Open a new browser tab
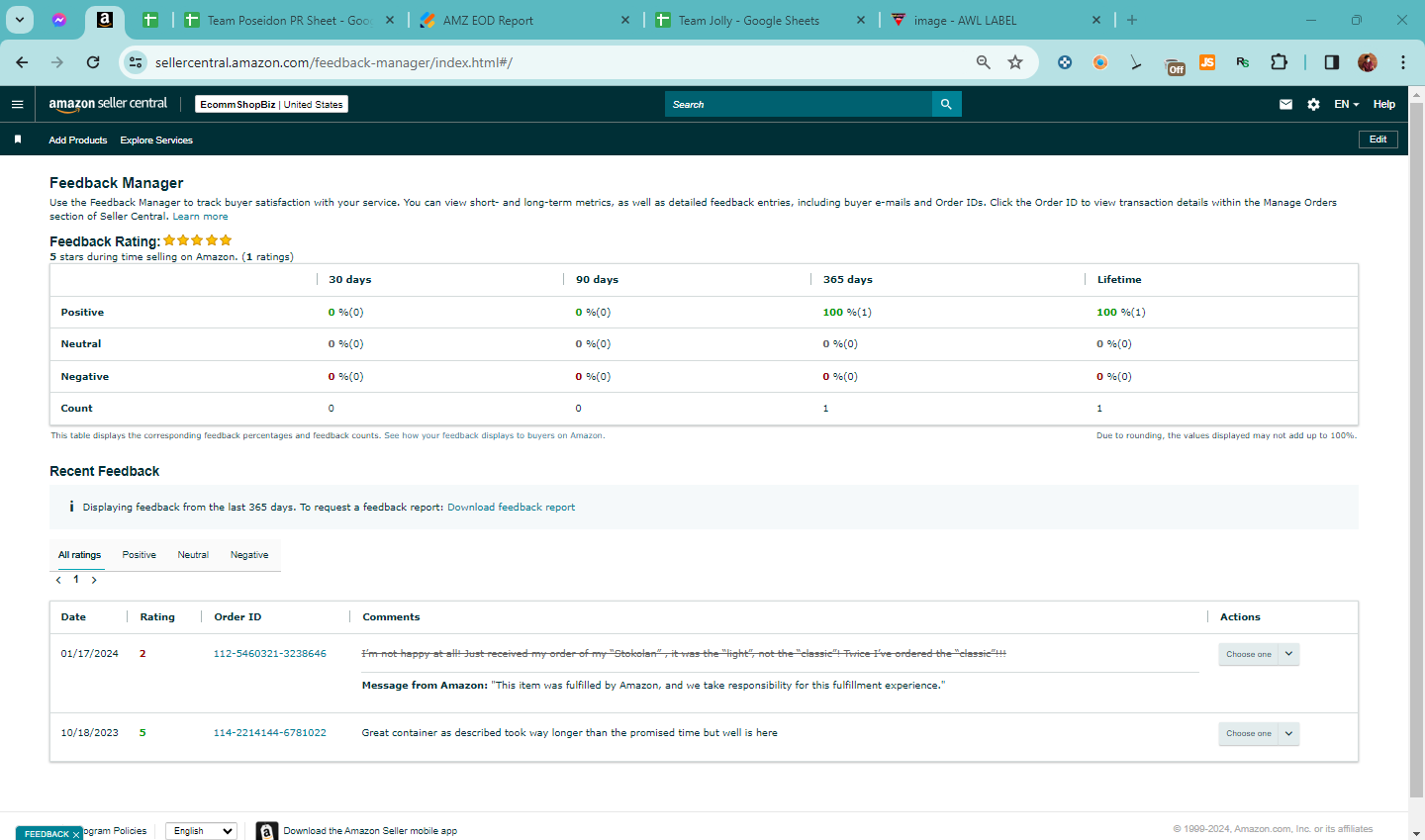1425x840 pixels. coord(1132,20)
